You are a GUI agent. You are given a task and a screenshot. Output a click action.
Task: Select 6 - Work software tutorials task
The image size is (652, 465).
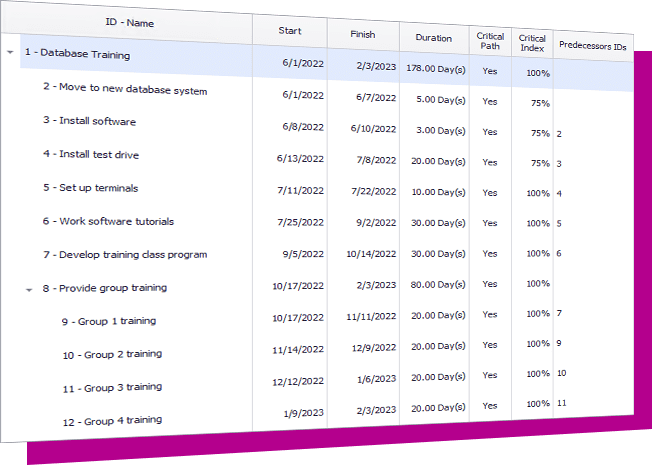108,221
